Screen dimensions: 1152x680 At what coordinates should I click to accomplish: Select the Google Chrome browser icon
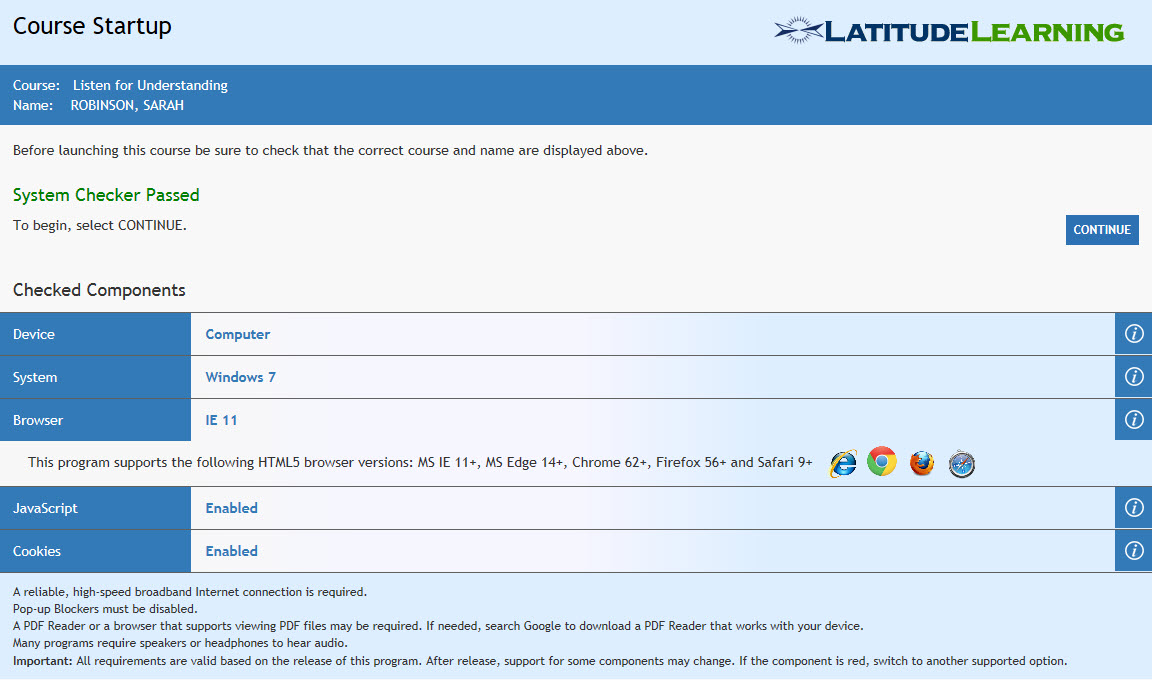882,462
